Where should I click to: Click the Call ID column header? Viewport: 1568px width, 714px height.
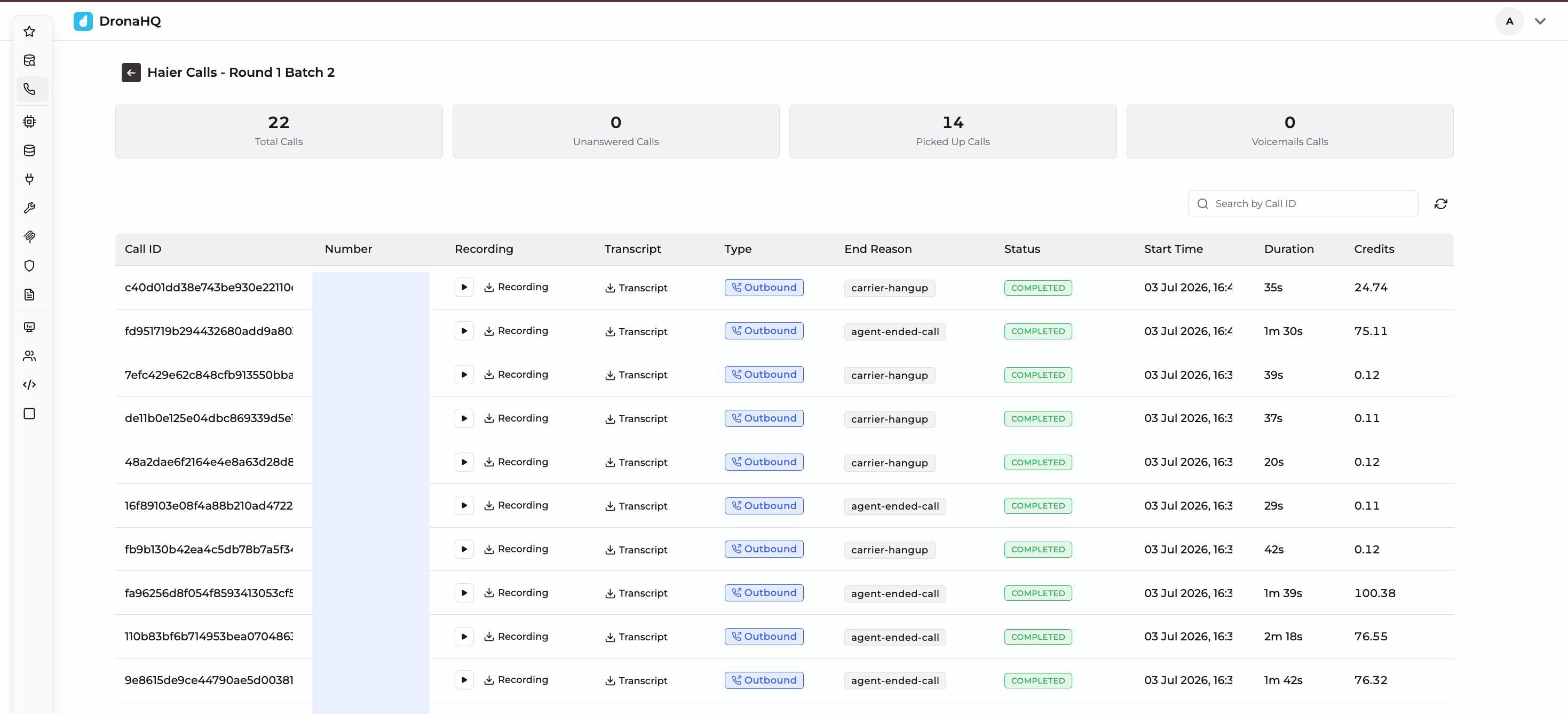[x=143, y=250]
